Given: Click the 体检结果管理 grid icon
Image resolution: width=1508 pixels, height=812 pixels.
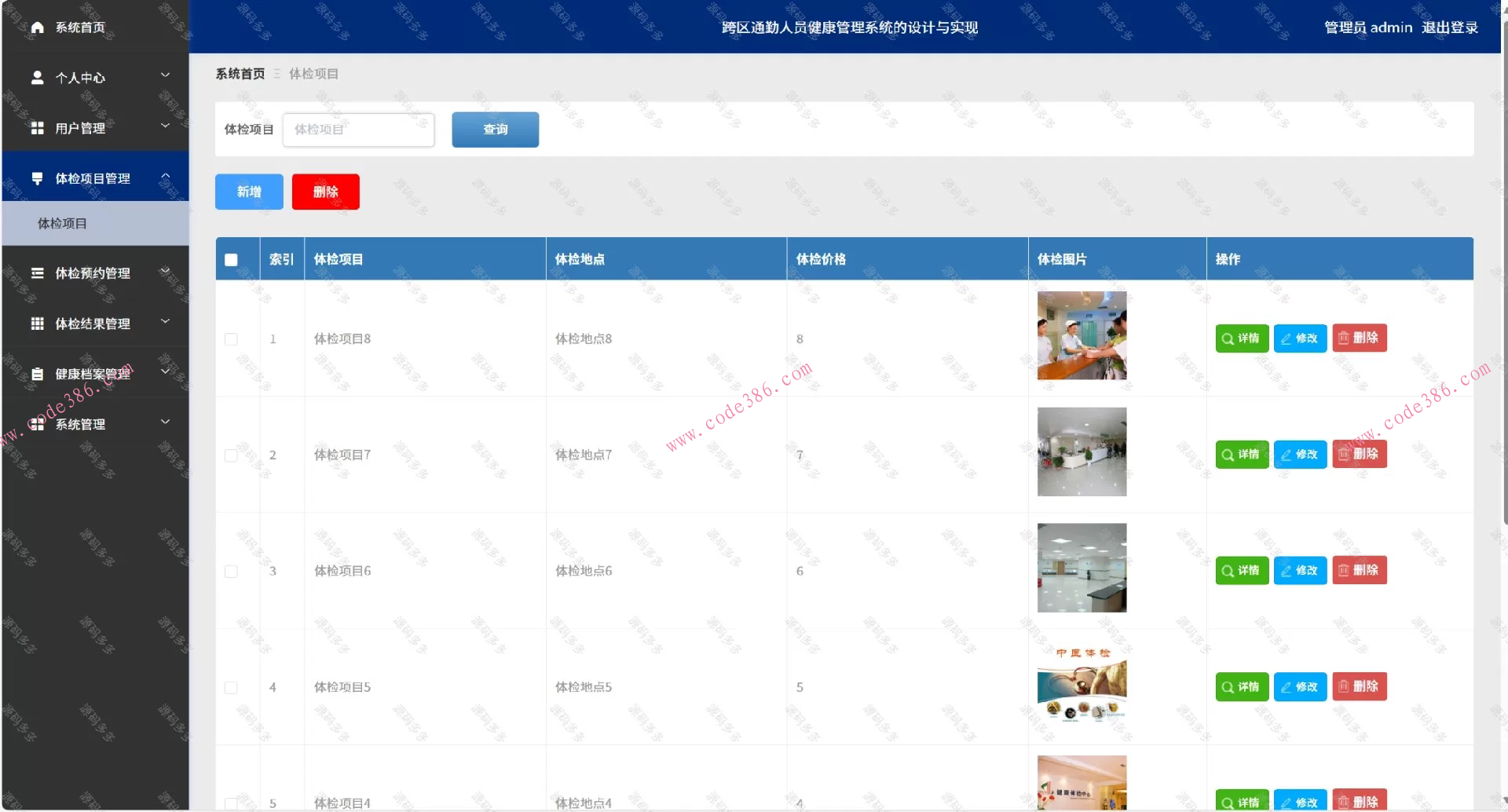Looking at the screenshot, I should click(37, 323).
